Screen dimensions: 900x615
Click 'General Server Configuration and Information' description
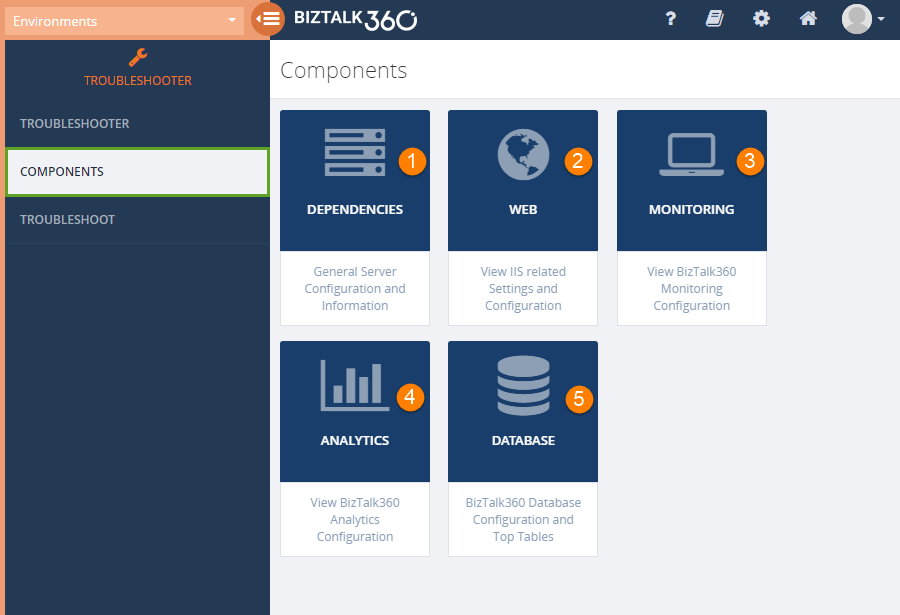coord(355,288)
